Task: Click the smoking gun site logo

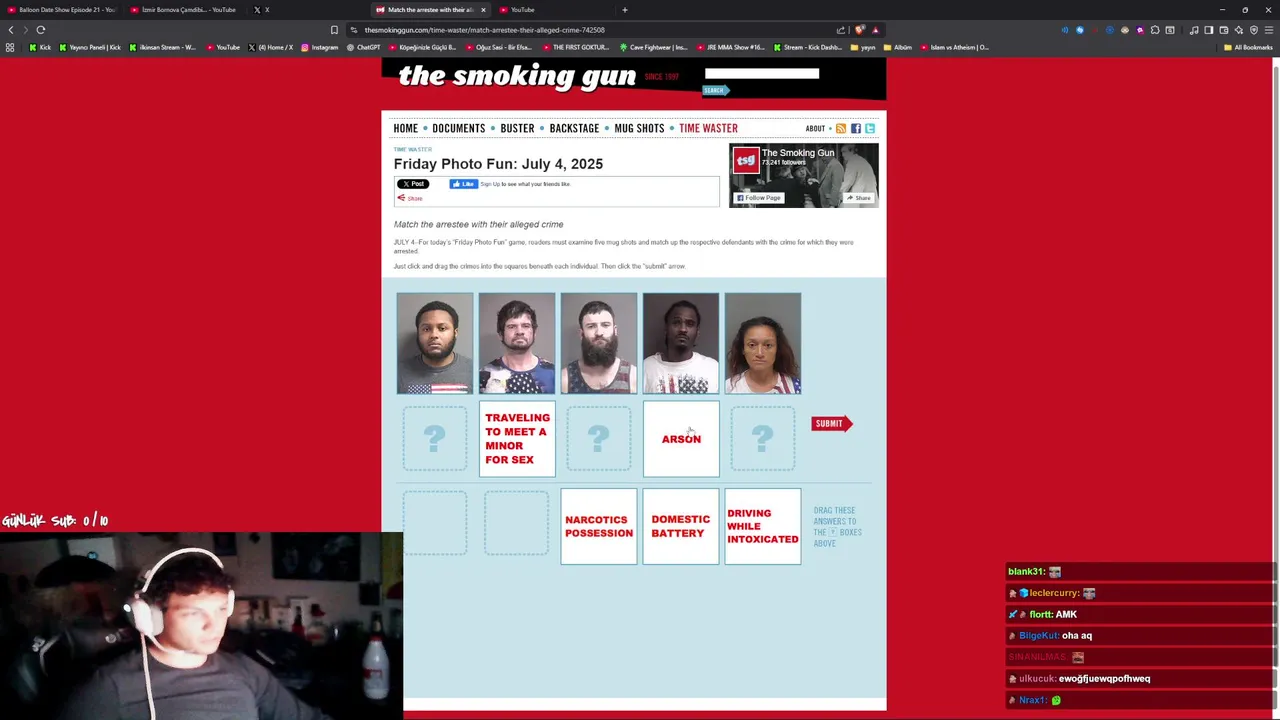Action: click(x=517, y=77)
